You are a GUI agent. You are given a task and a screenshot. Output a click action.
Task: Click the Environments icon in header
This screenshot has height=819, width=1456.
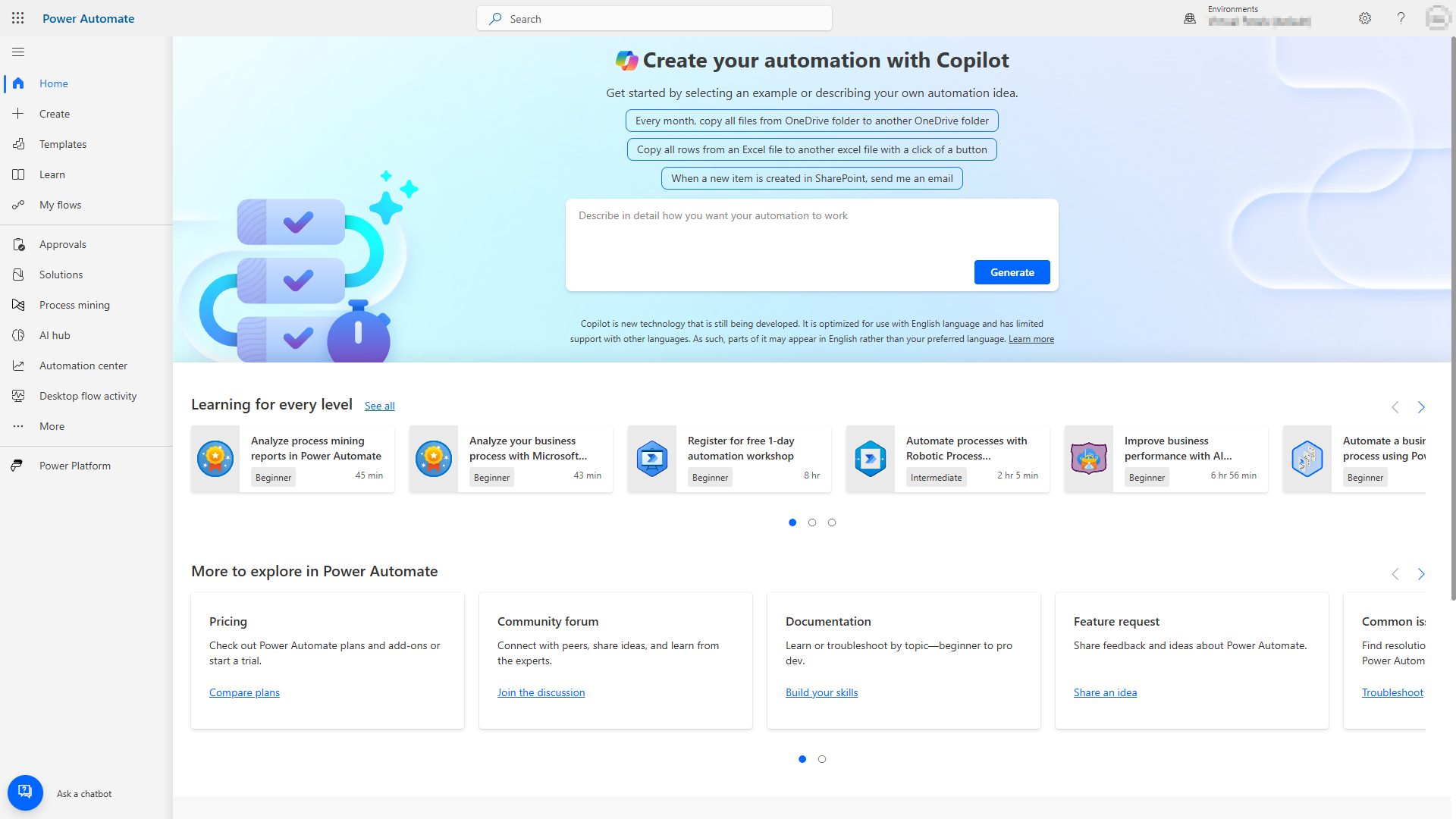1190,19
